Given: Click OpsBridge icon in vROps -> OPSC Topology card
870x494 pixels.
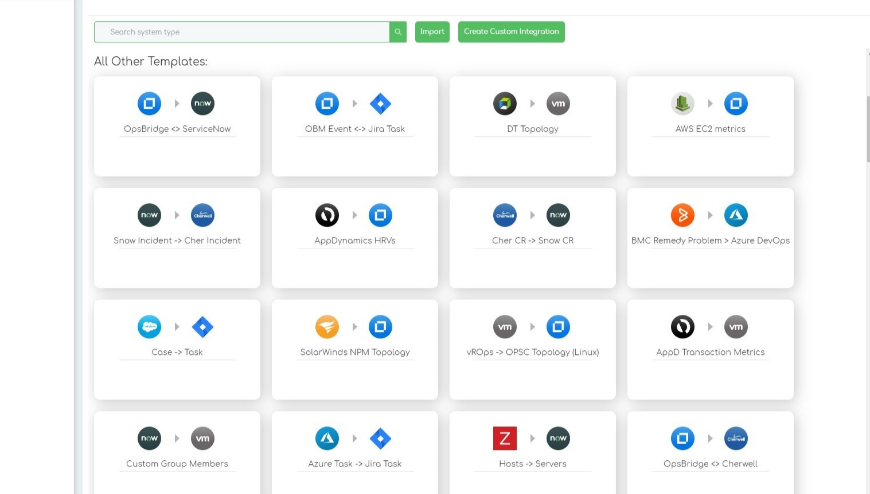Looking at the screenshot, I should [558, 327].
